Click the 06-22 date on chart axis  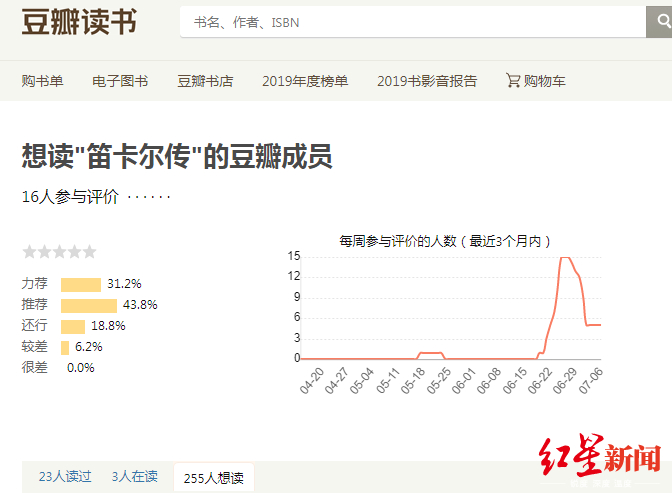coord(540,380)
